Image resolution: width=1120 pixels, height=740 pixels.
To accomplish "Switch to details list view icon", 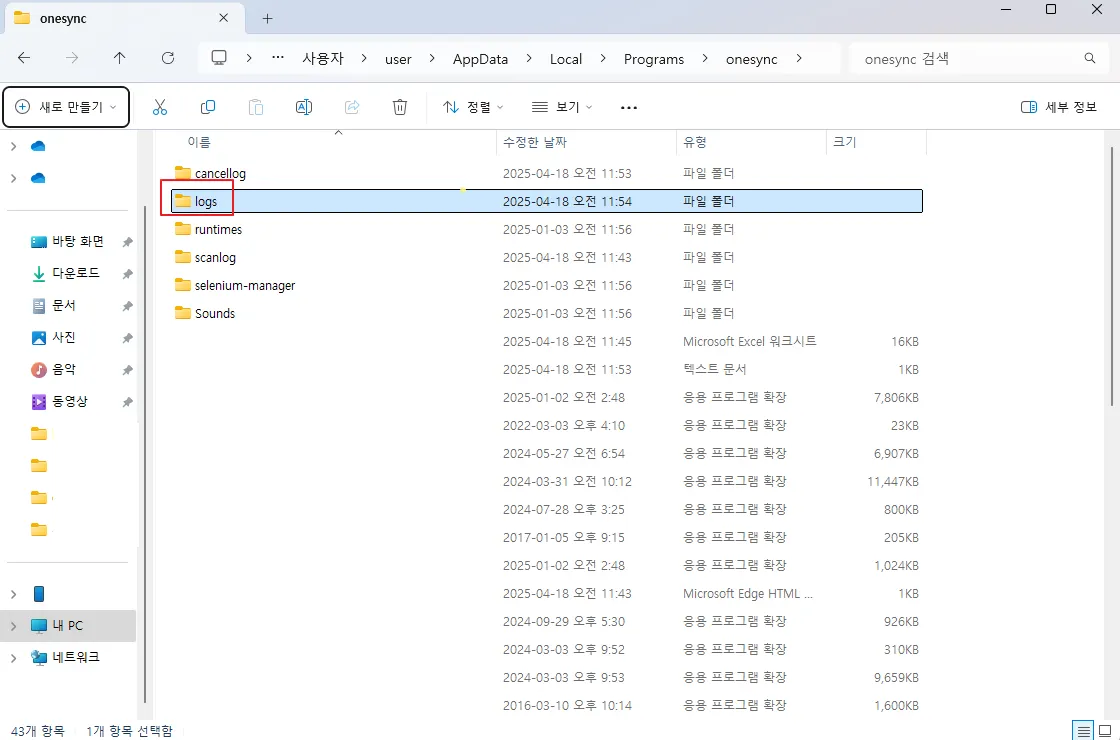I will [x=1084, y=731].
